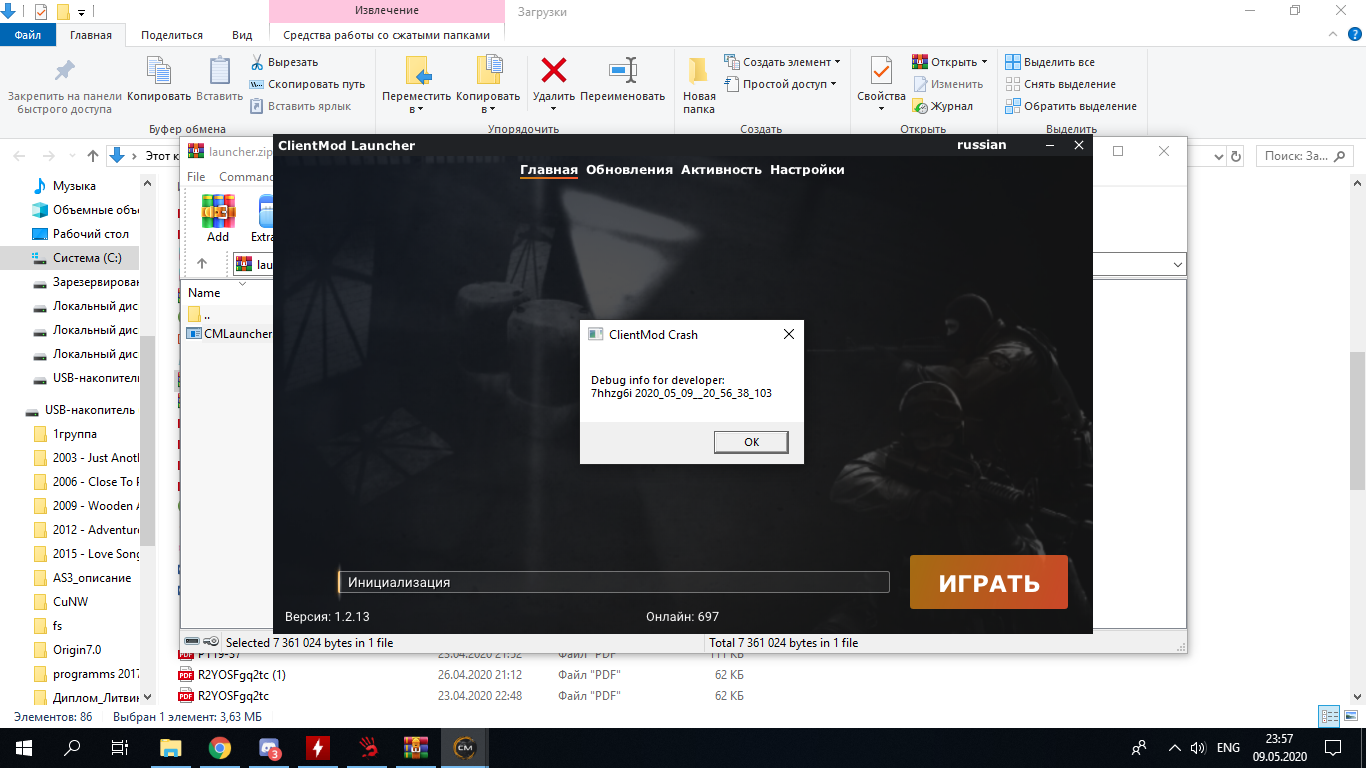1366x768 pixels.
Task: Open Chrome from the taskbar
Action: pyautogui.click(x=220, y=748)
